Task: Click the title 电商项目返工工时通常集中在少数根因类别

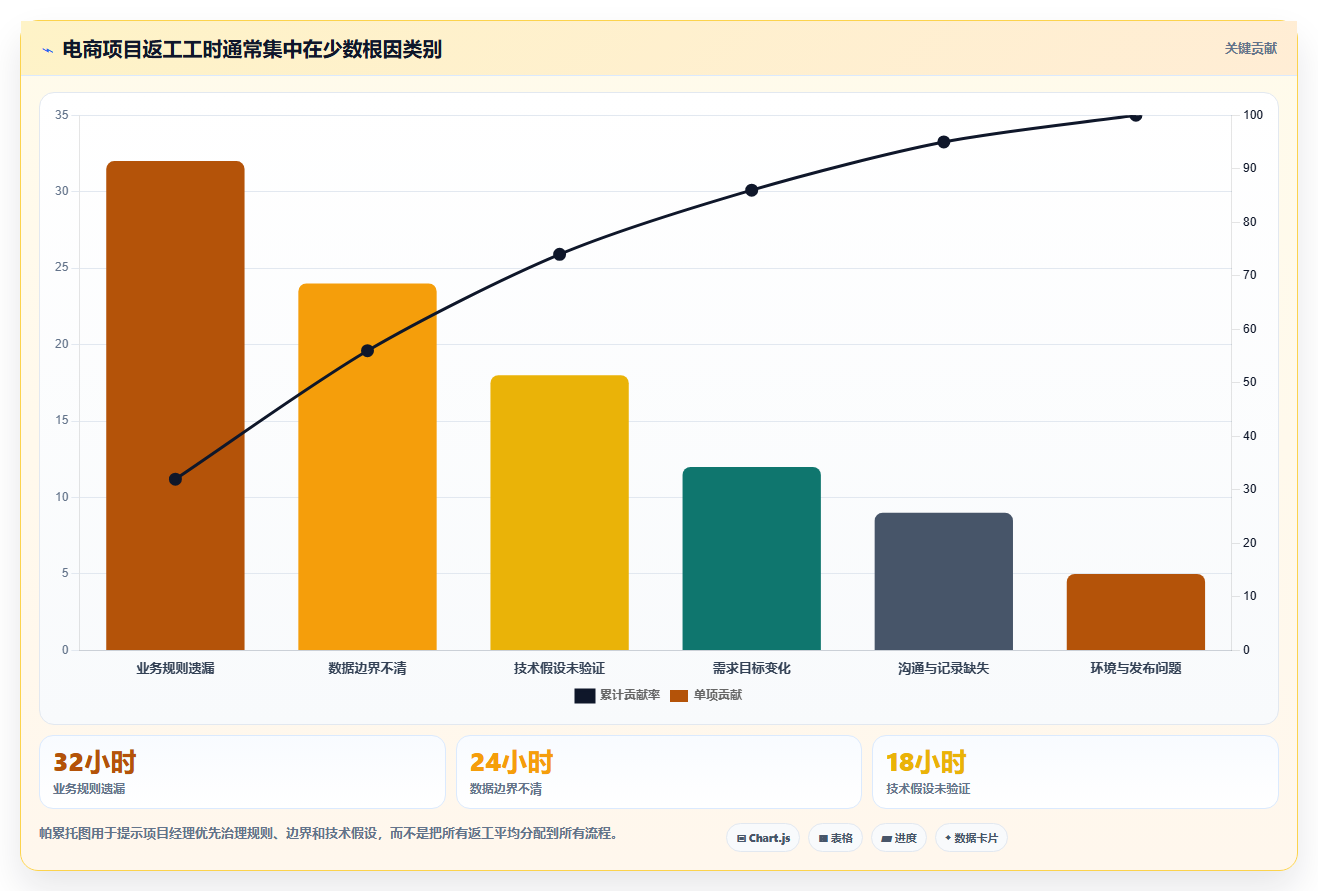Action: (252, 49)
